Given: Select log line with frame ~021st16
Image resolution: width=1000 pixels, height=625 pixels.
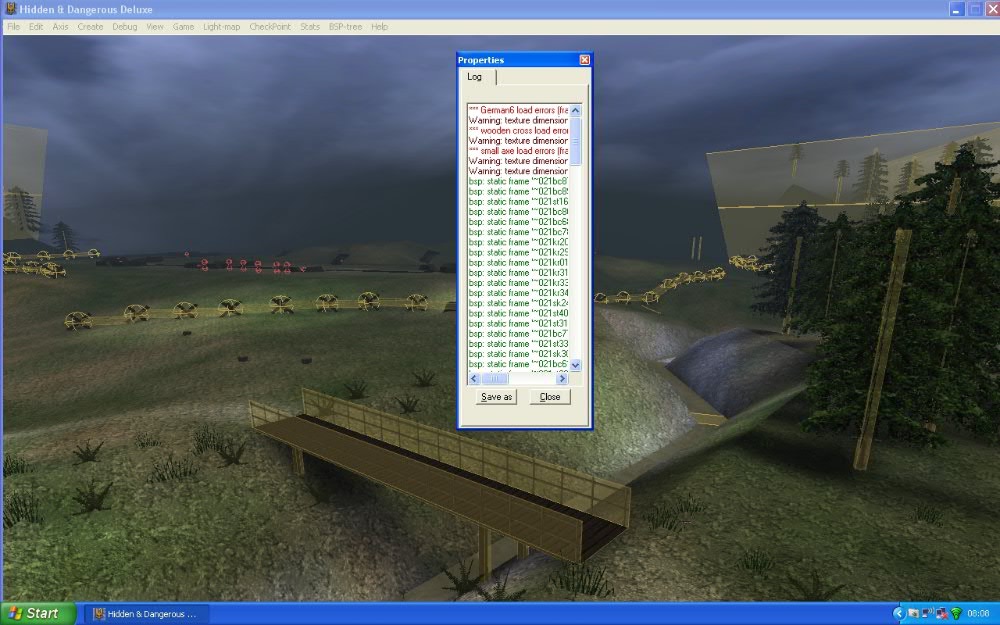Looking at the screenshot, I should click(518, 202).
